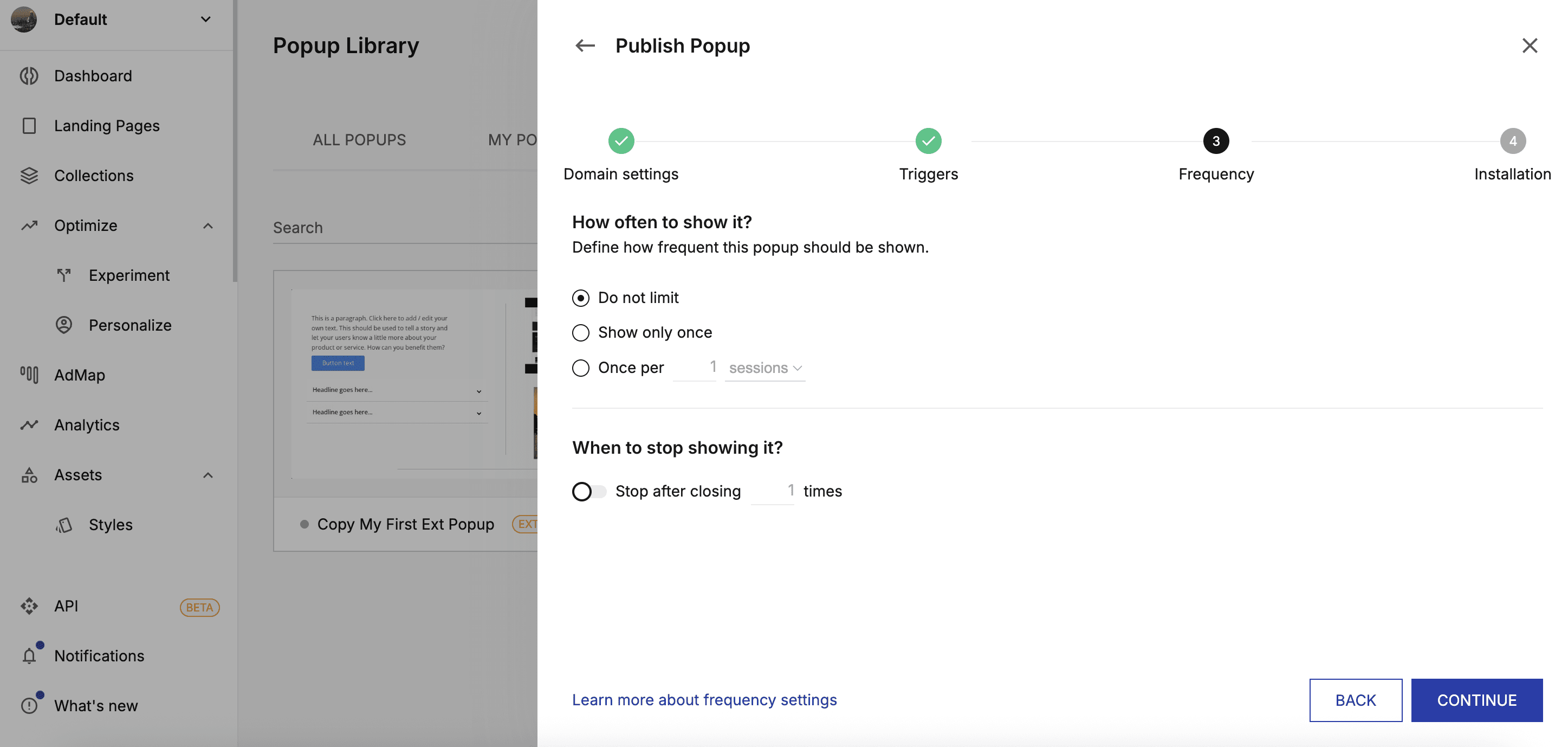
Task: Select the Show only once option
Action: (581, 332)
